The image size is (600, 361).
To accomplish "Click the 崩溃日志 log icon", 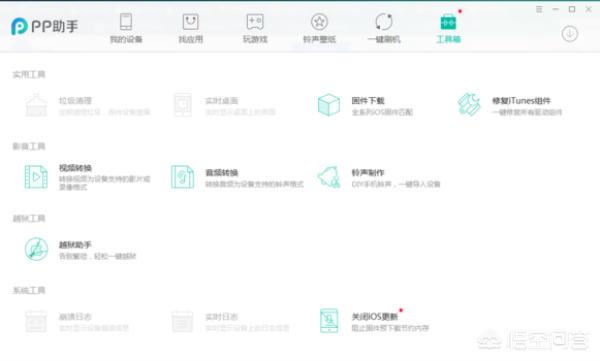I will 36,321.
